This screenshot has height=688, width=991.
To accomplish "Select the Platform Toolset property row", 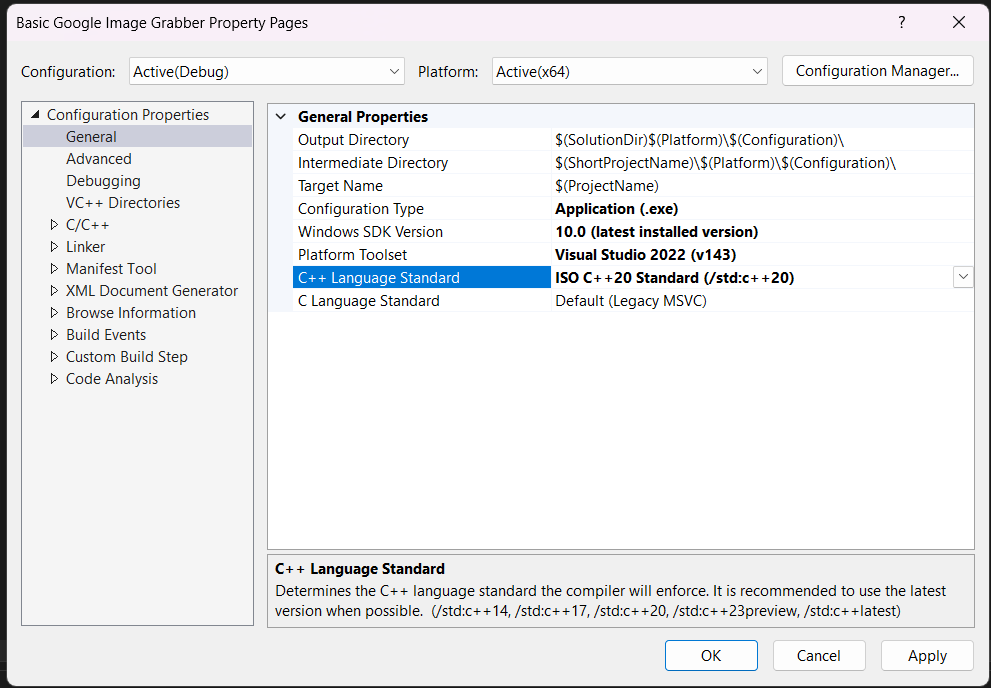I will click(x=352, y=255).
